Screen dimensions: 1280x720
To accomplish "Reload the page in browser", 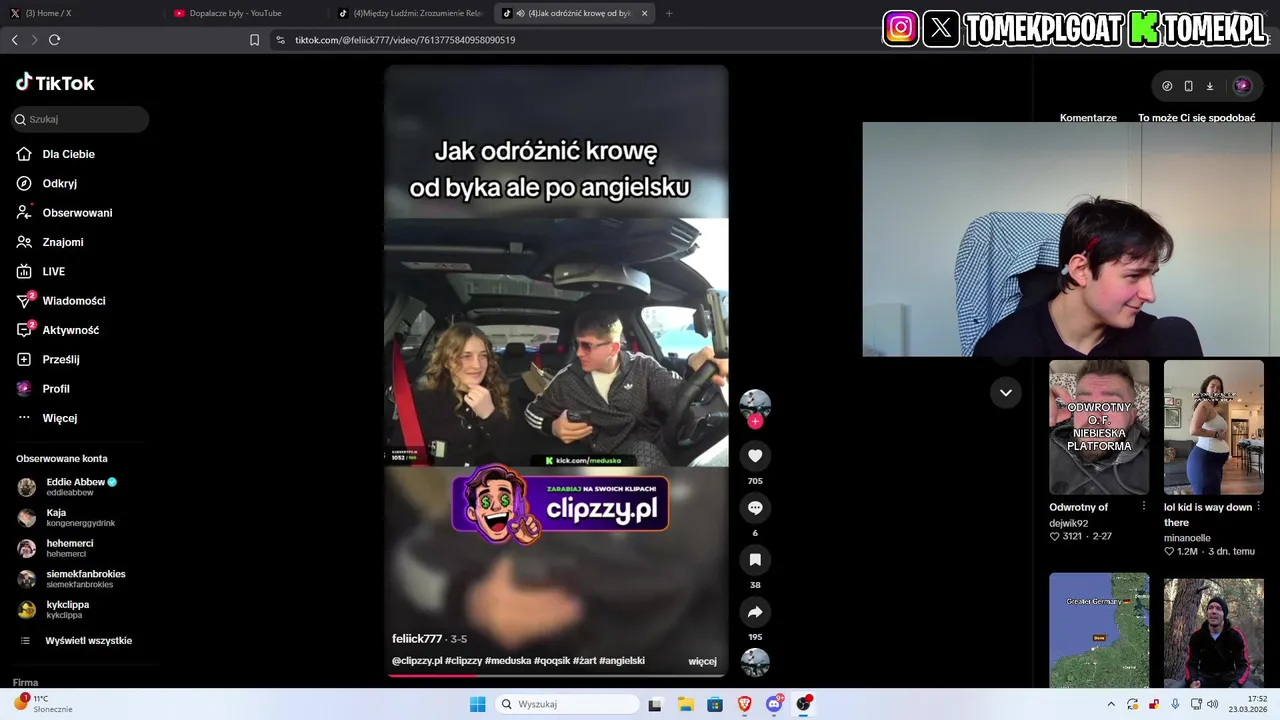I will coord(54,40).
